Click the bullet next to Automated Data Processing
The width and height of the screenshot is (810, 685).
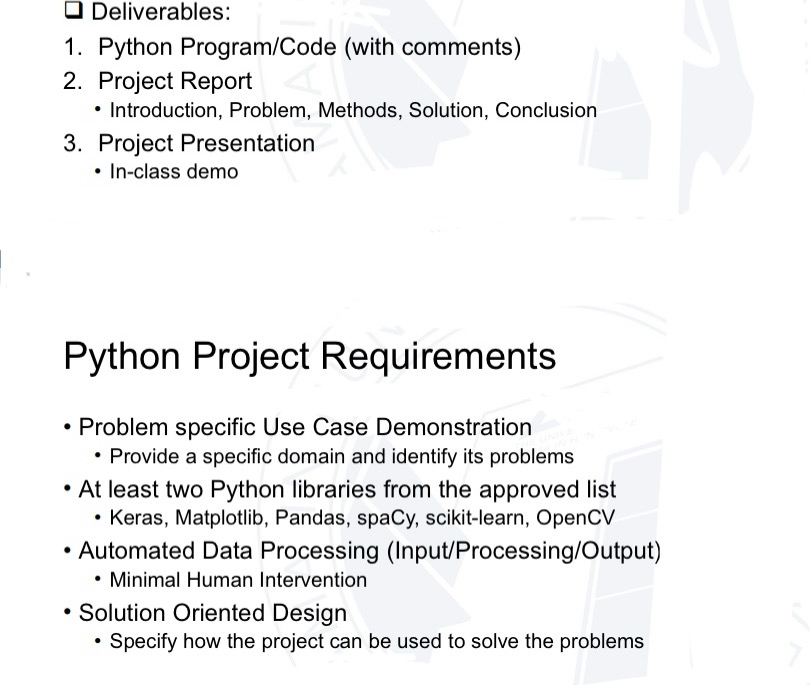pyautogui.click(x=68, y=550)
